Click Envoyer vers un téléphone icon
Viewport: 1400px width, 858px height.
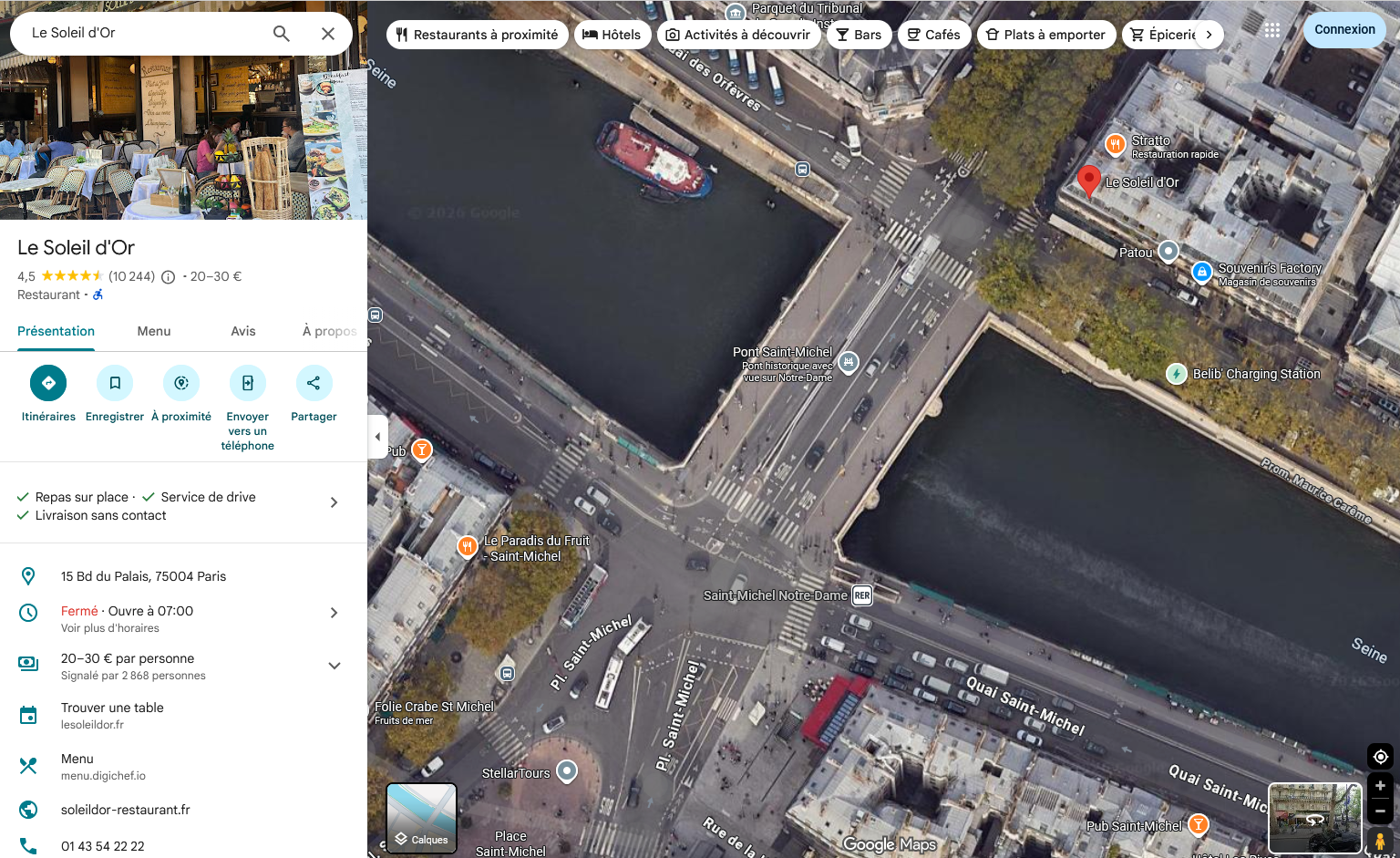click(248, 383)
